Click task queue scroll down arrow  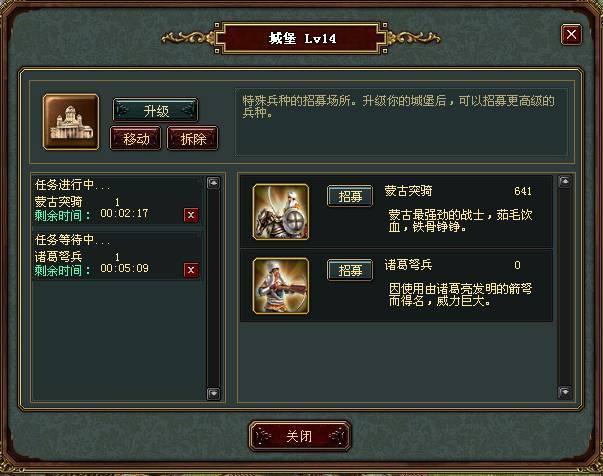point(213,394)
